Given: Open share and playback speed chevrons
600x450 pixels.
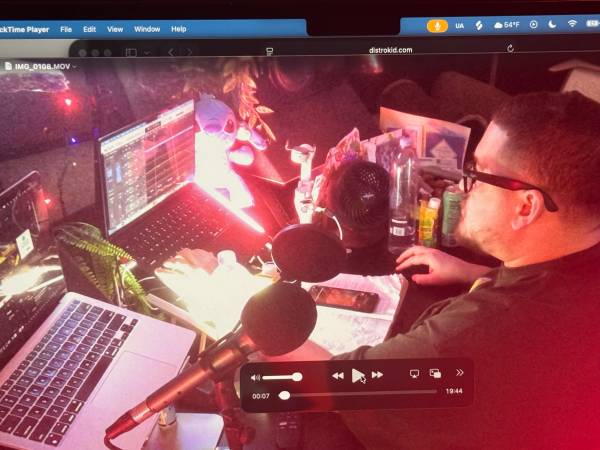Looking at the screenshot, I should pos(460,372).
